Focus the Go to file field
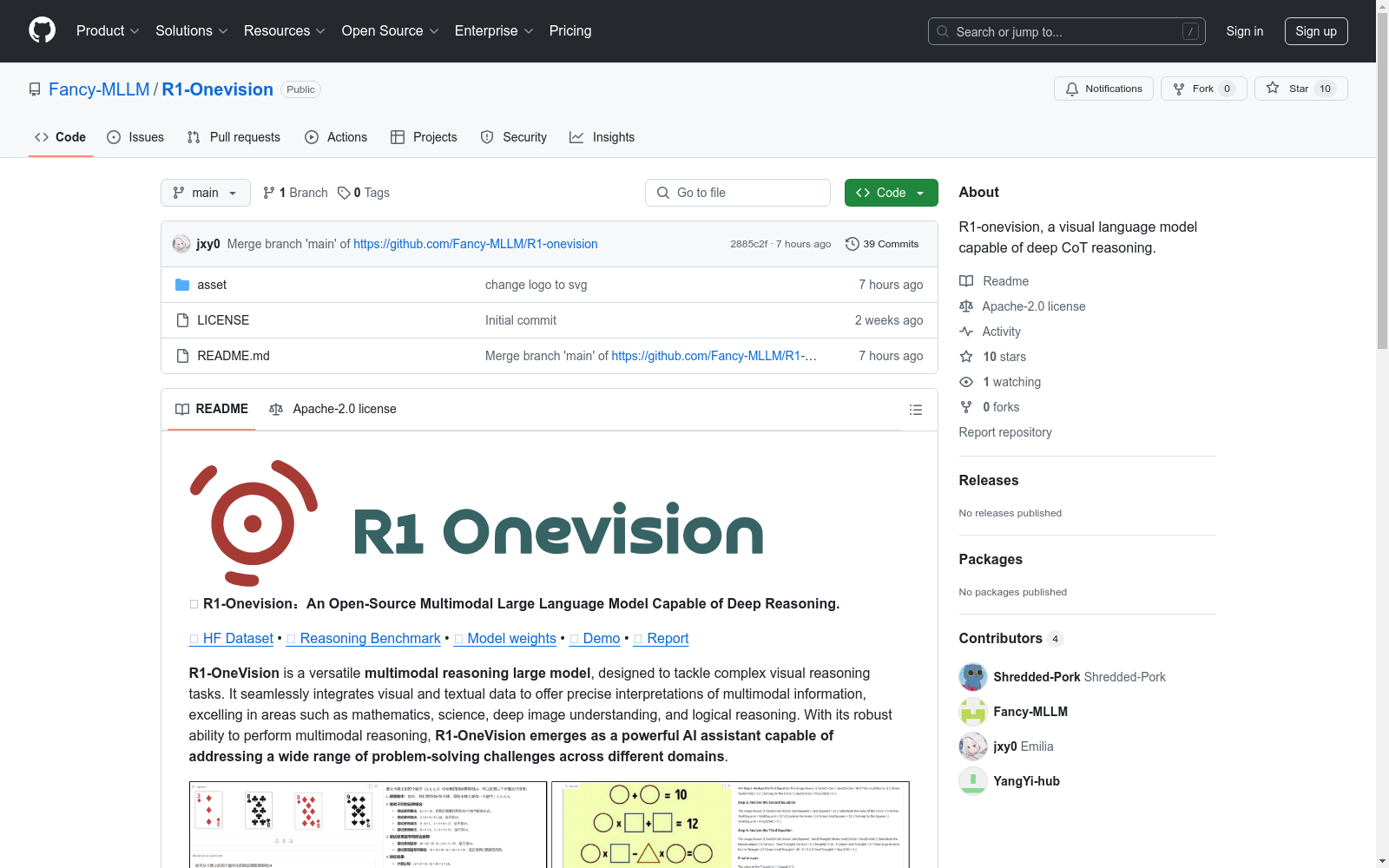Viewport: 1389px width, 868px height. (x=738, y=193)
